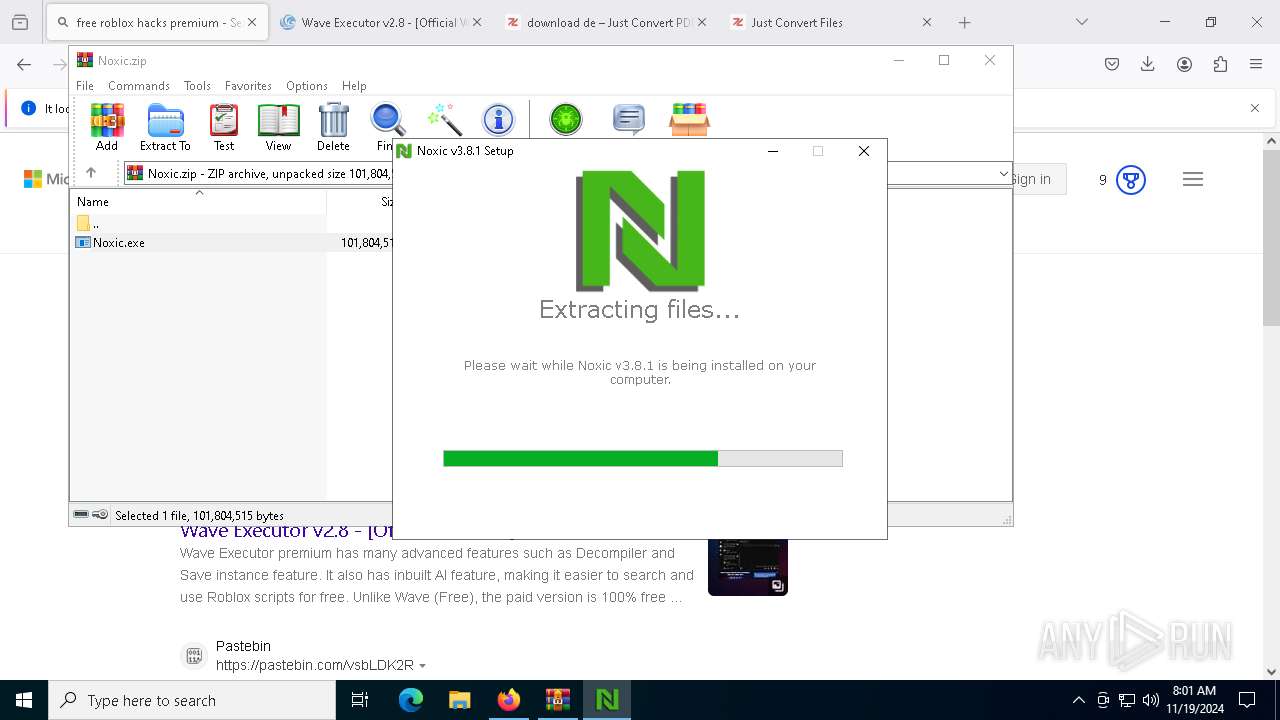Viewport: 1280px width, 720px height.
Task: Open the Firefox account icon
Action: click(x=1184, y=64)
